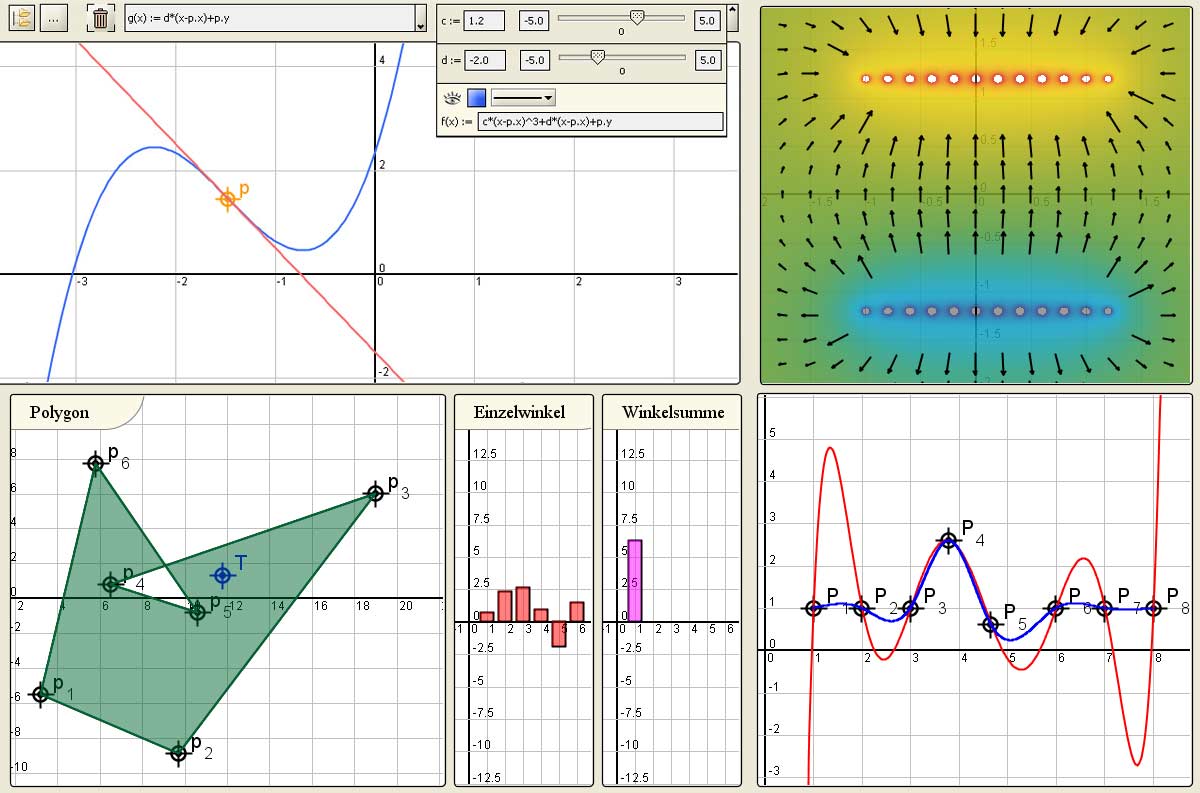
Task: Select the Polygon tab
Action: tap(60, 410)
